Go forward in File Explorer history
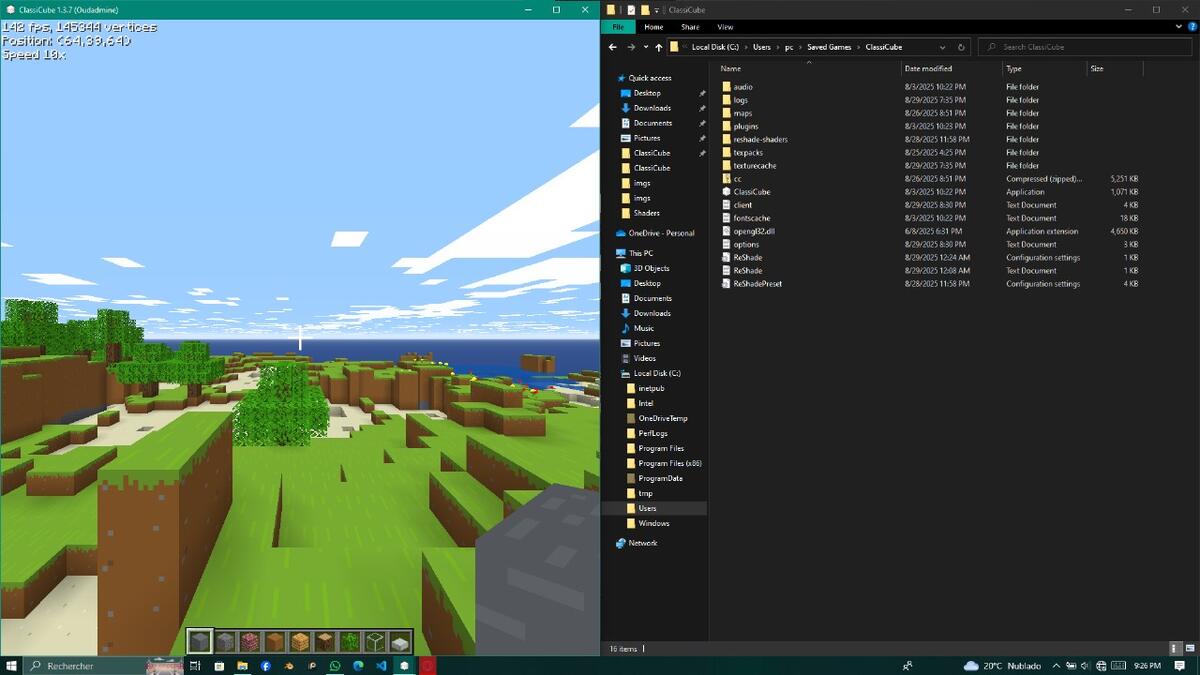1200x675 pixels. pyautogui.click(x=631, y=47)
